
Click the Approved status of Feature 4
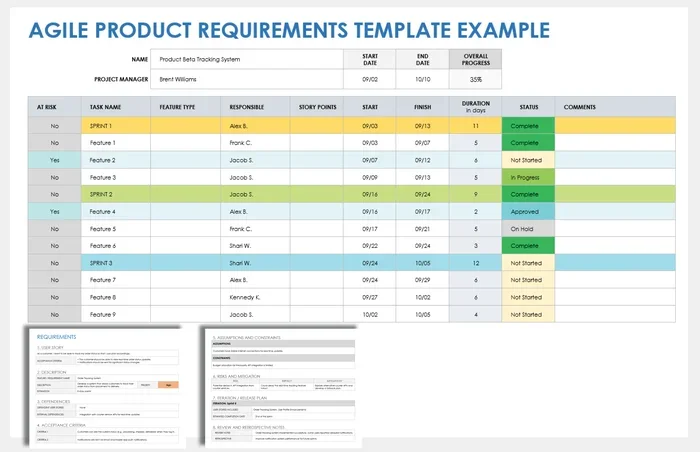pos(528,212)
